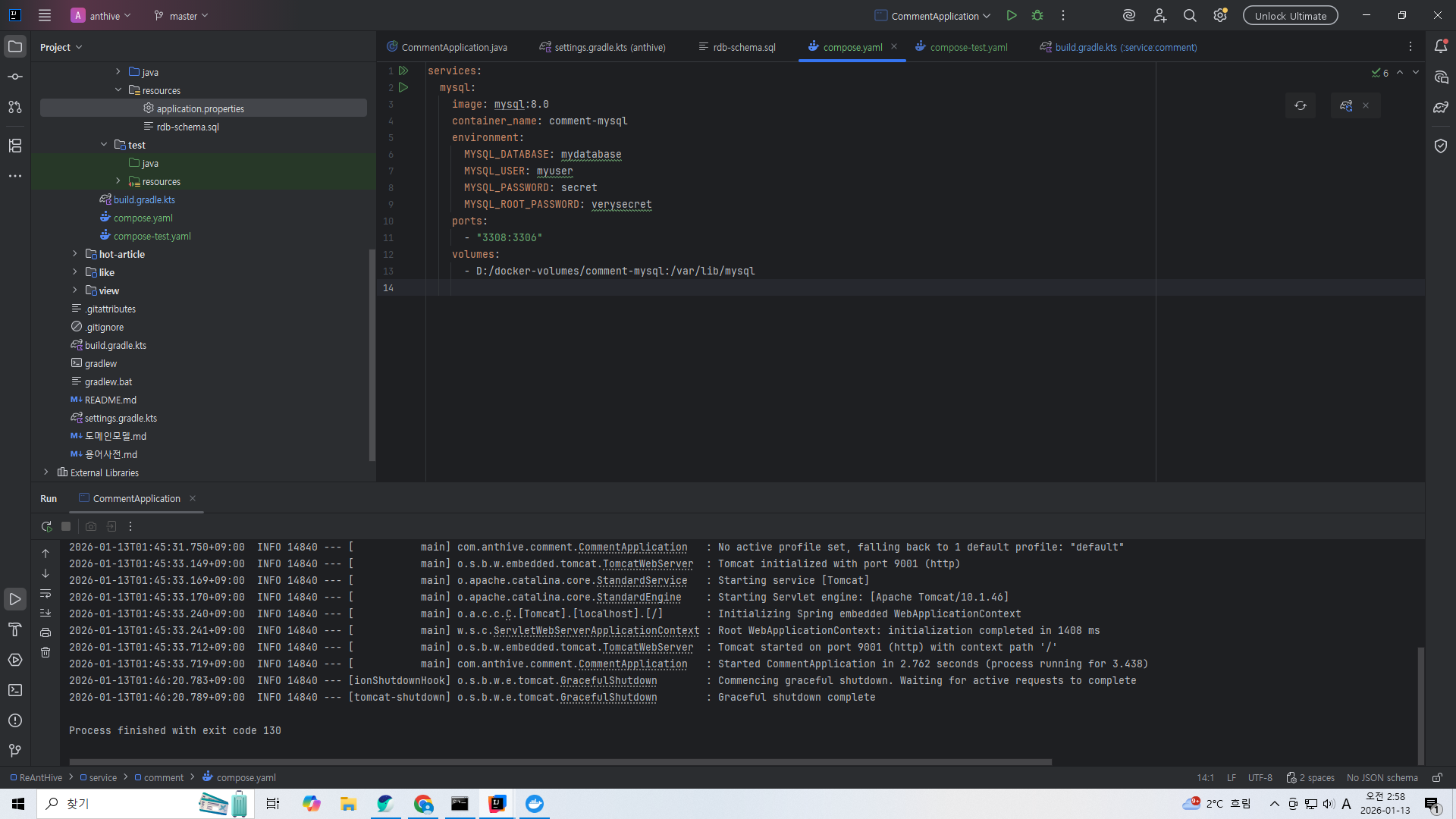
Task: Open the Terminal tool window
Action: (x=15, y=690)
